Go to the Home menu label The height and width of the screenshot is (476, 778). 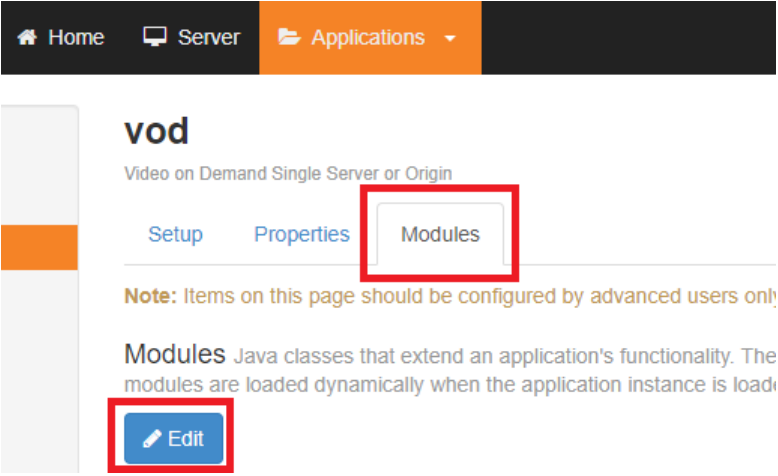pyautogui.click(x=76, y=38)
